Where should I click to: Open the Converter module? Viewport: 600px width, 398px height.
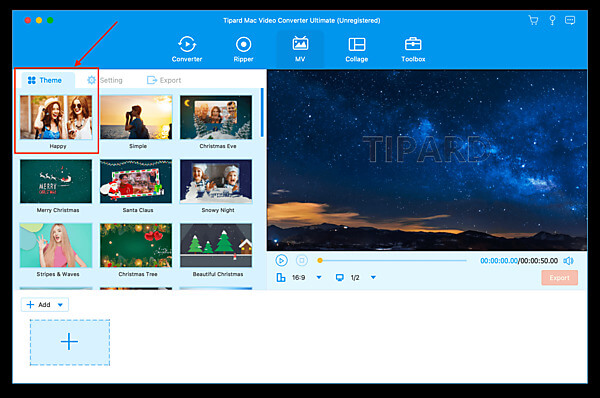pyautogui.click(x=187, y=49)
